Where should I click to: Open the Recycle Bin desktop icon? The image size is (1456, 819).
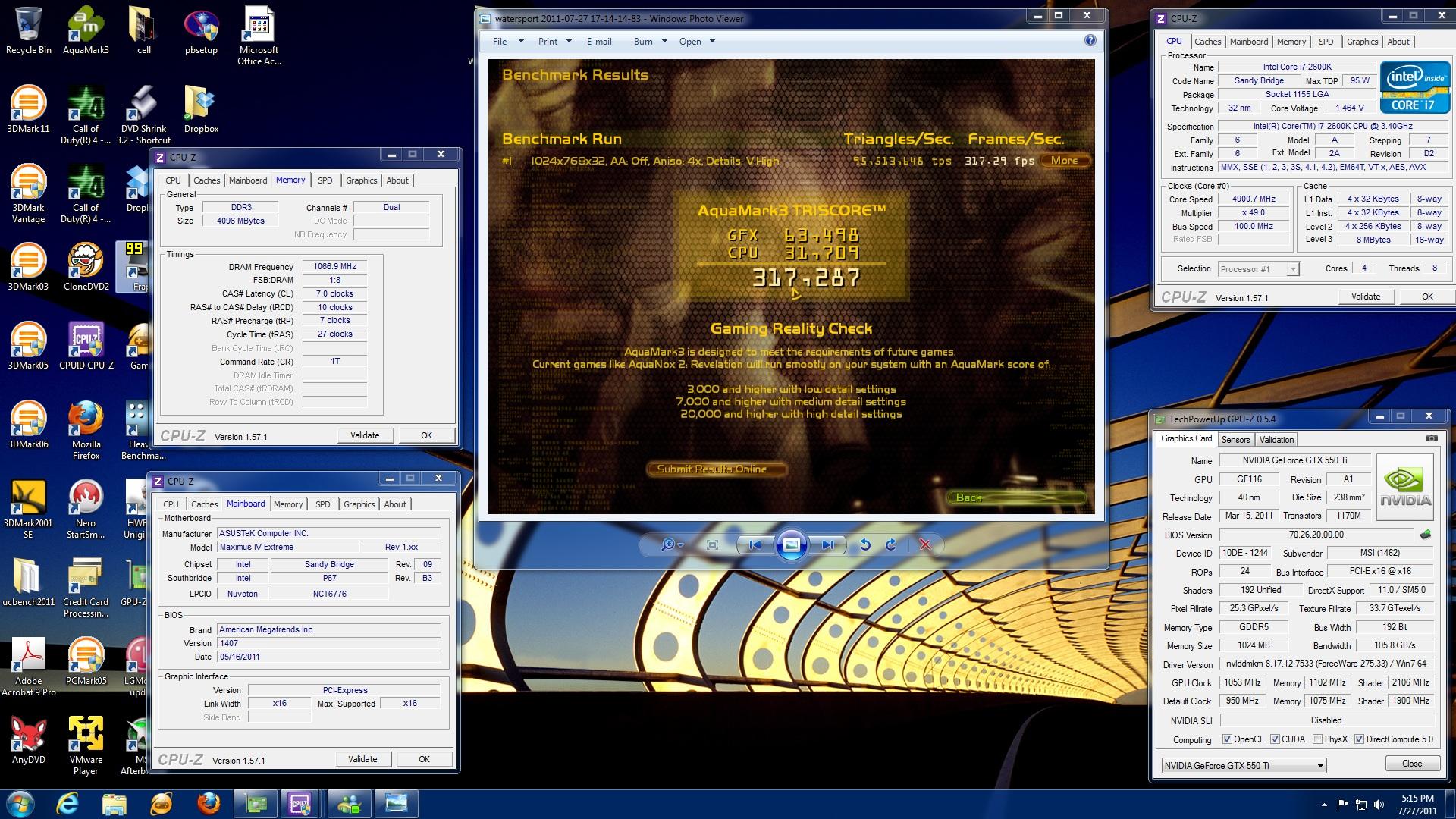(x=29, y=30)
